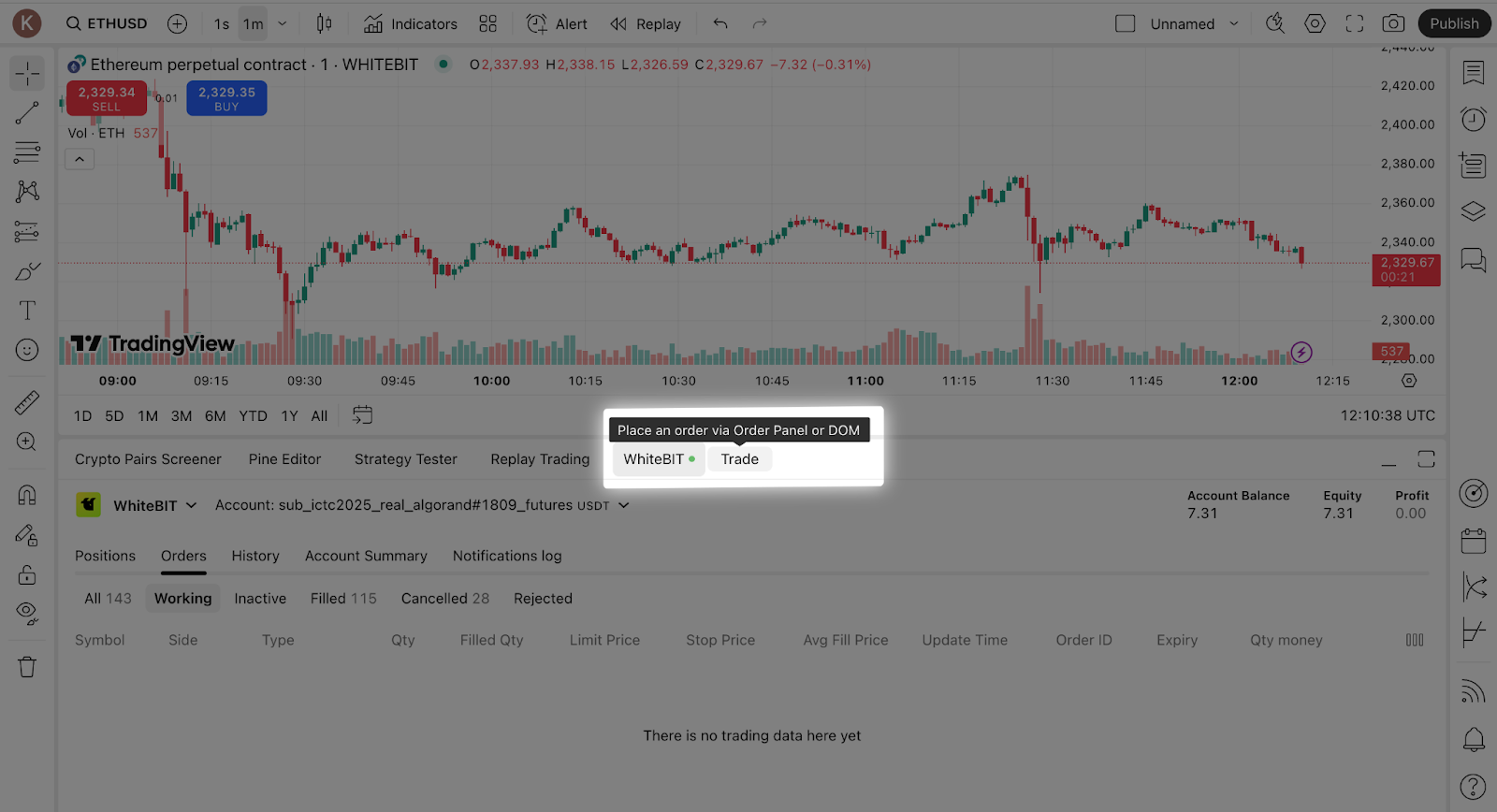Viewport: 1497px width, 812px height.
Task: Show Cancelled 28 orders filter
Action: 445,599
